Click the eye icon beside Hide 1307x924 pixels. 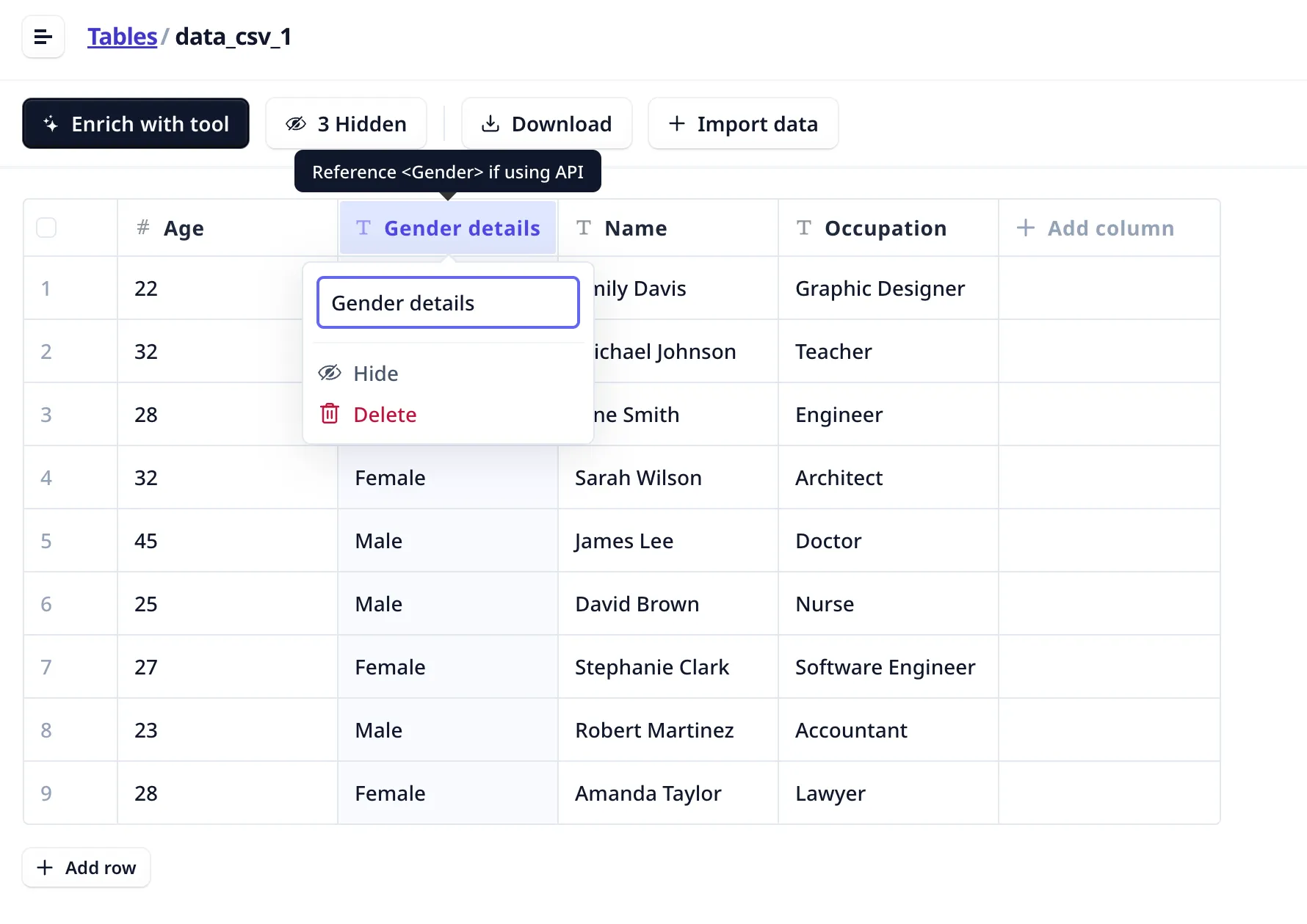[x=330, y=374]
